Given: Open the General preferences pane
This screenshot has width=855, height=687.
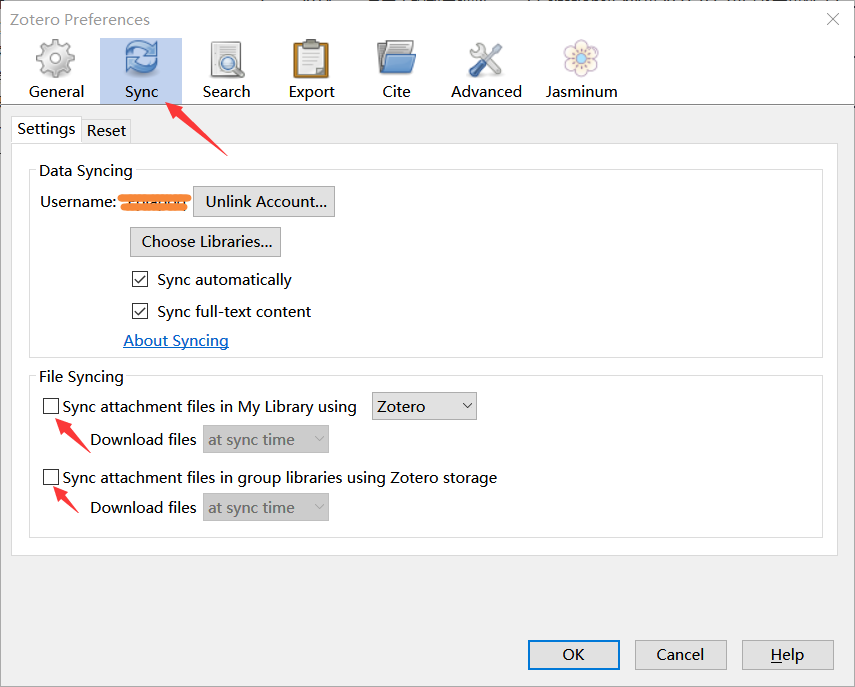Looking at the screenshot, I should 56,70.
